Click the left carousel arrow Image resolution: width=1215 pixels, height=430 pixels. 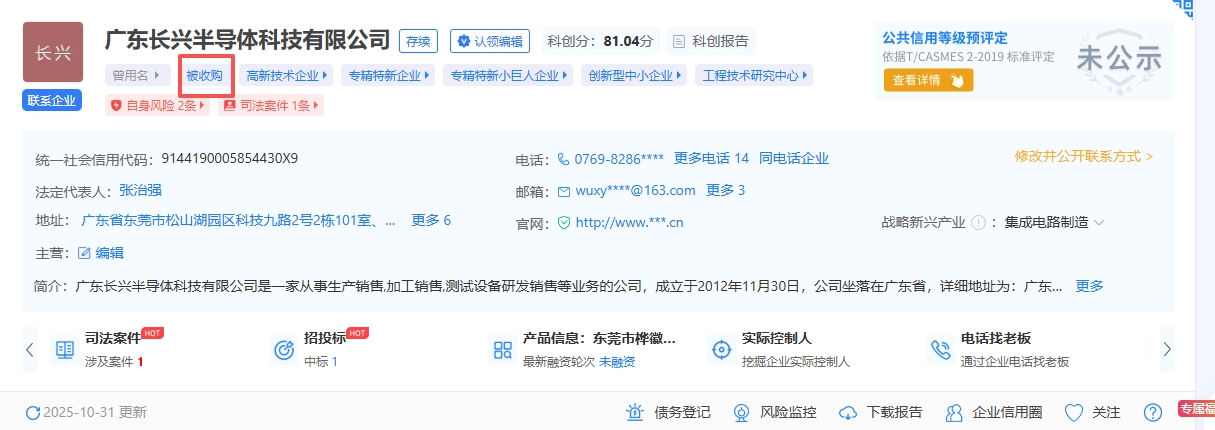[x=30, y=349]
